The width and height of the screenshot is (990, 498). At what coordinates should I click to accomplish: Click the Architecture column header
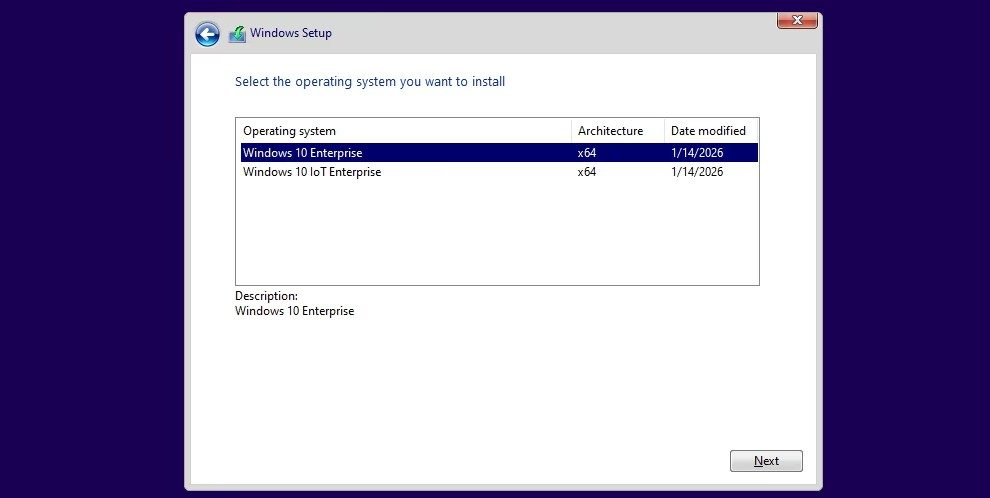618,131
